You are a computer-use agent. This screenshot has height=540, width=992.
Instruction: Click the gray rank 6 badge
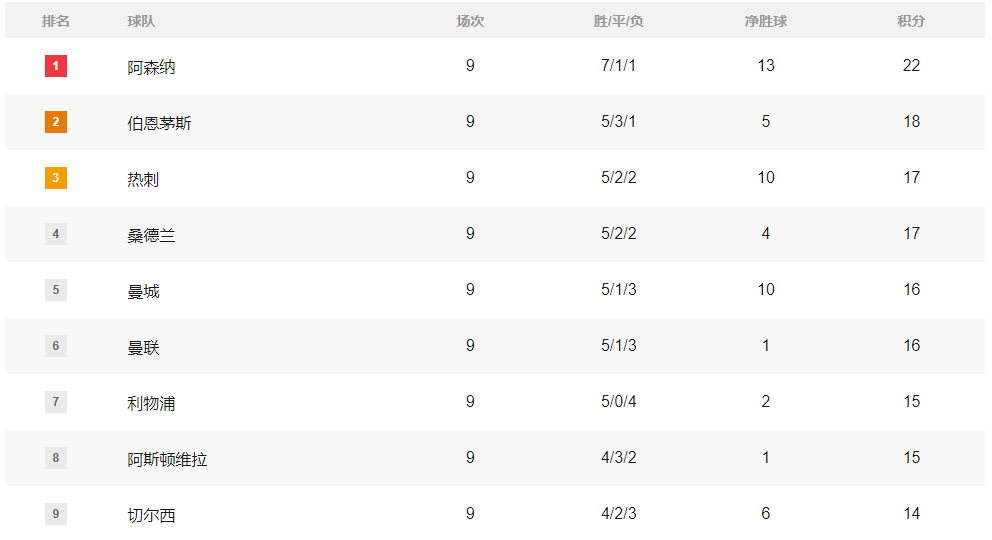pyautogui.click(x=56, y=346)
